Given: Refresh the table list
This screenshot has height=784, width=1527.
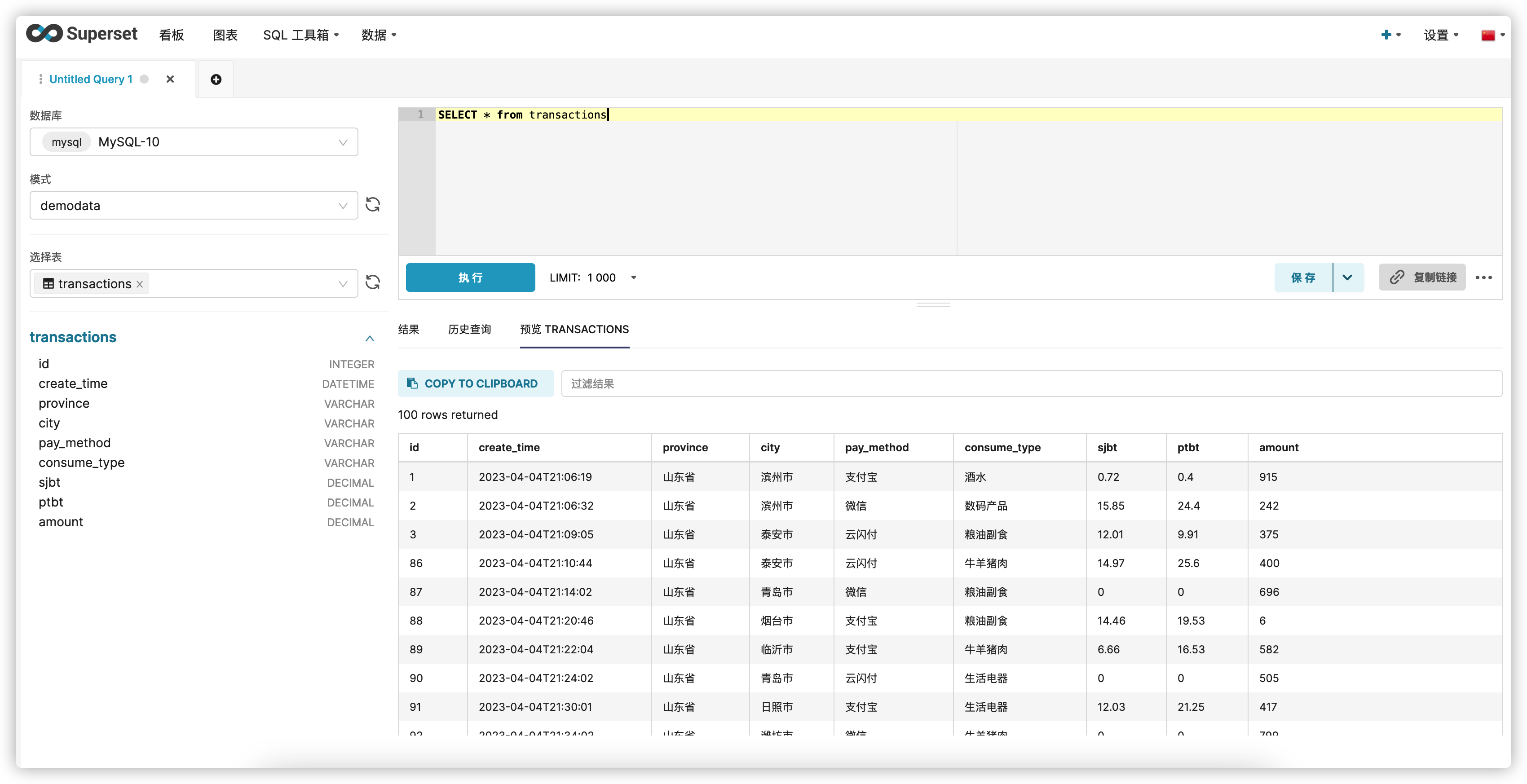Looking at the screenshot, I should tap(372, 283).
